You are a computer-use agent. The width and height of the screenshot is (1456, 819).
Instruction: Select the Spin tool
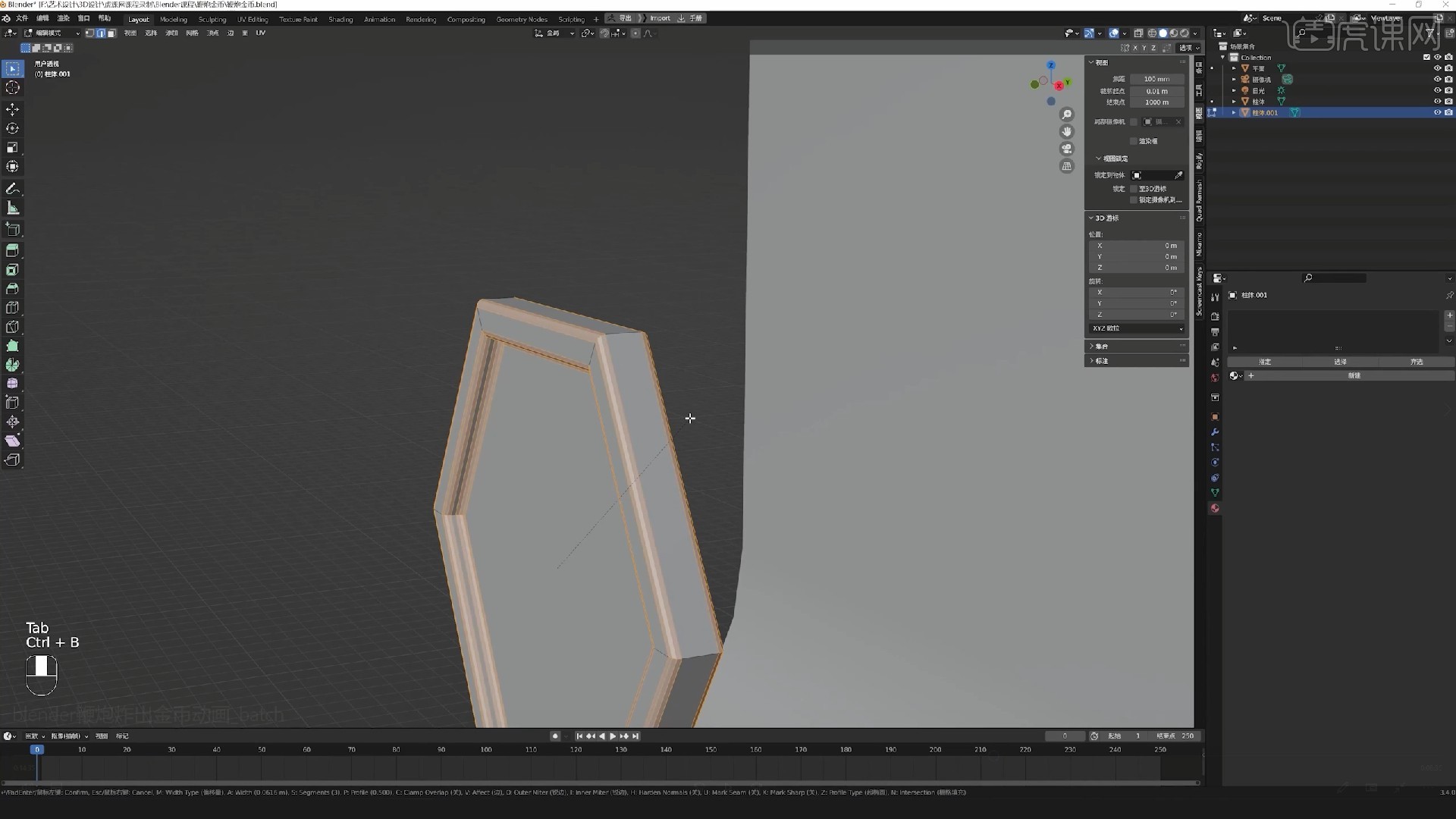(13, 364)
